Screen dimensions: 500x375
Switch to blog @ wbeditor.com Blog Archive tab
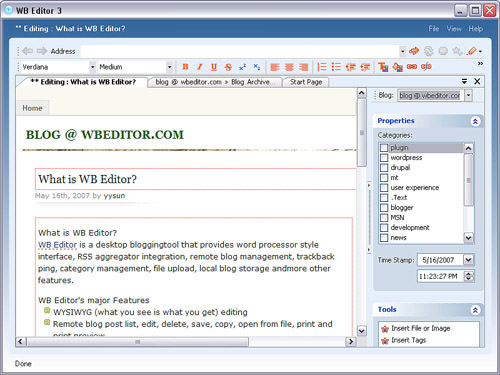click(x=215, y=82)
